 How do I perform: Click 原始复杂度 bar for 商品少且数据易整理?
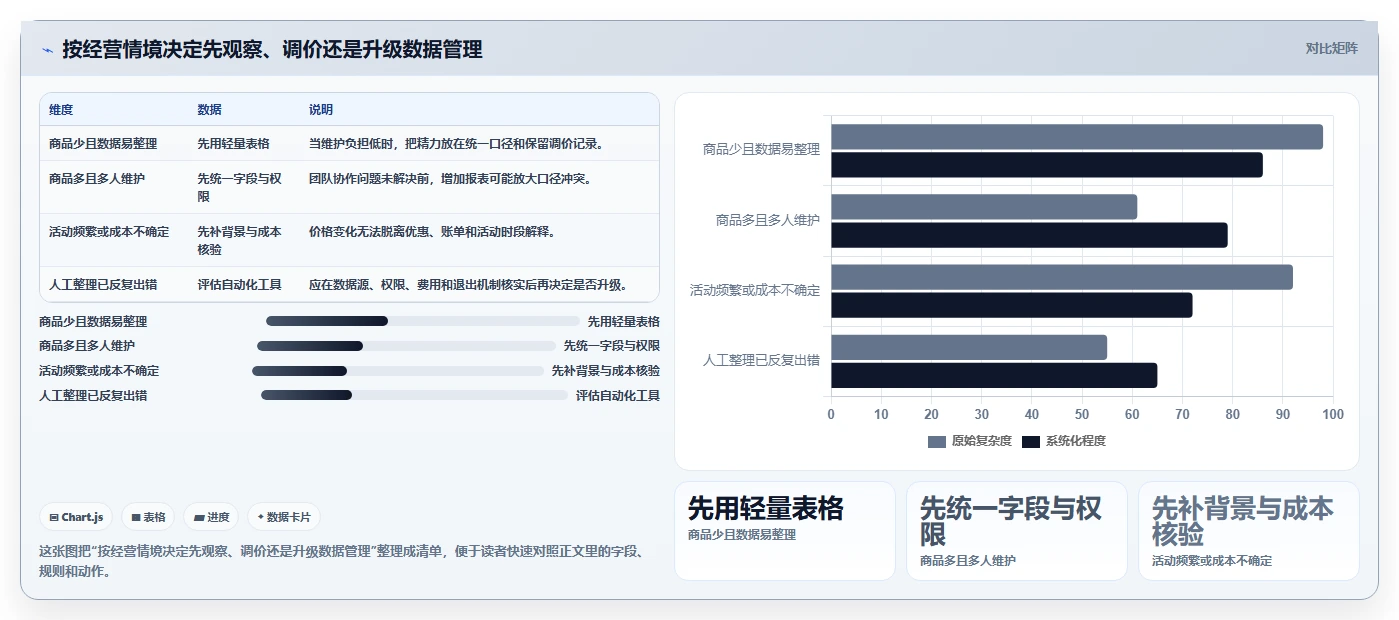click(x=1077, y=137)
